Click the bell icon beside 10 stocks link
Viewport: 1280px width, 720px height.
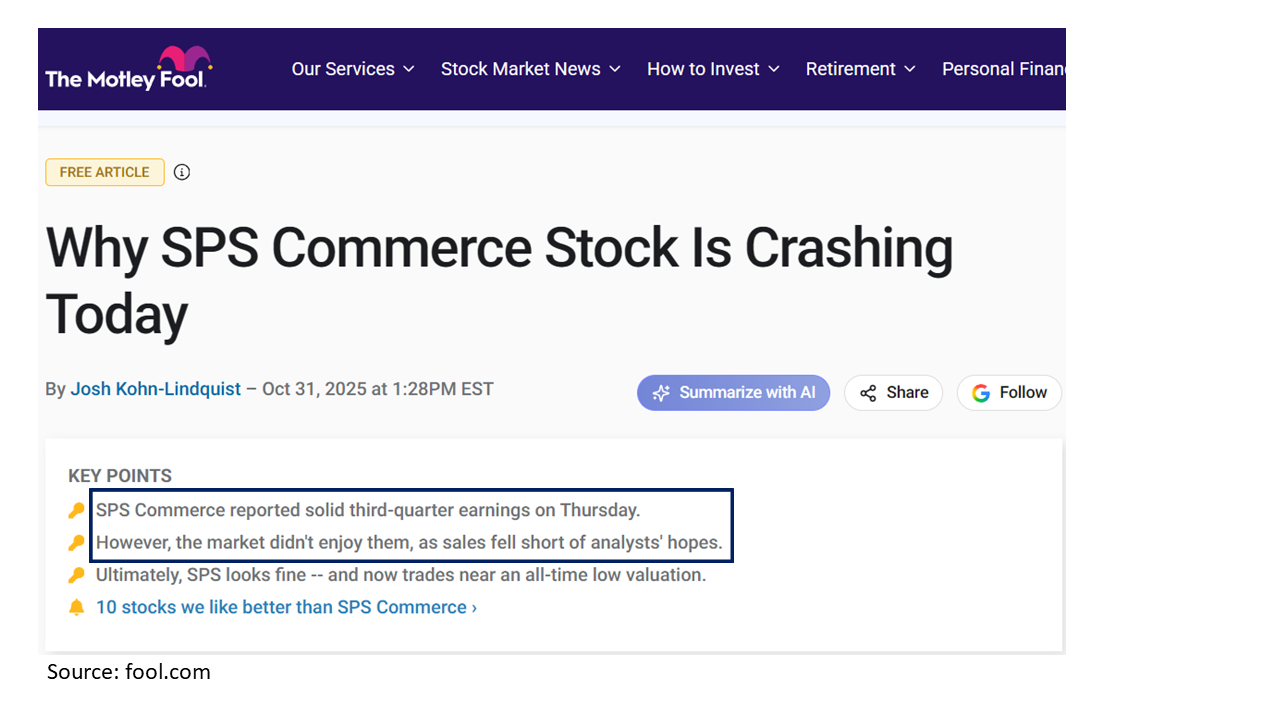click(77, 607)
